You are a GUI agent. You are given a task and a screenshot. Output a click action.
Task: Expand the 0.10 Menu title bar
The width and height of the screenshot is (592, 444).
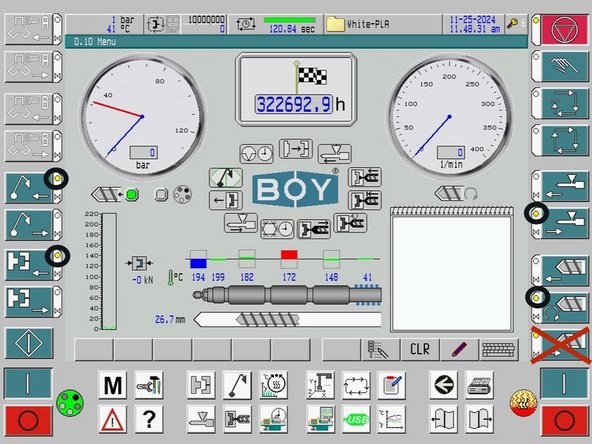click(x=296, y=42)
